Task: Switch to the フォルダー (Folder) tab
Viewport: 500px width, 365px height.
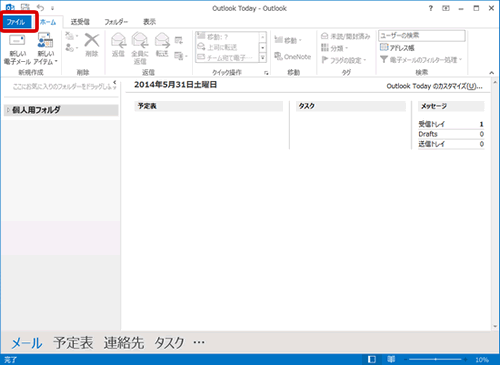Action: pyautogui.click(x=116, y=22)
